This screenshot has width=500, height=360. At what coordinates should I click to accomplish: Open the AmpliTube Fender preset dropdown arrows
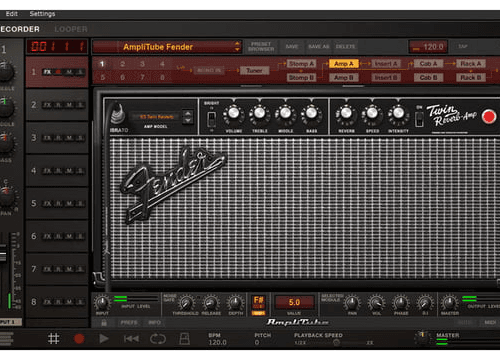coord(237,47)
